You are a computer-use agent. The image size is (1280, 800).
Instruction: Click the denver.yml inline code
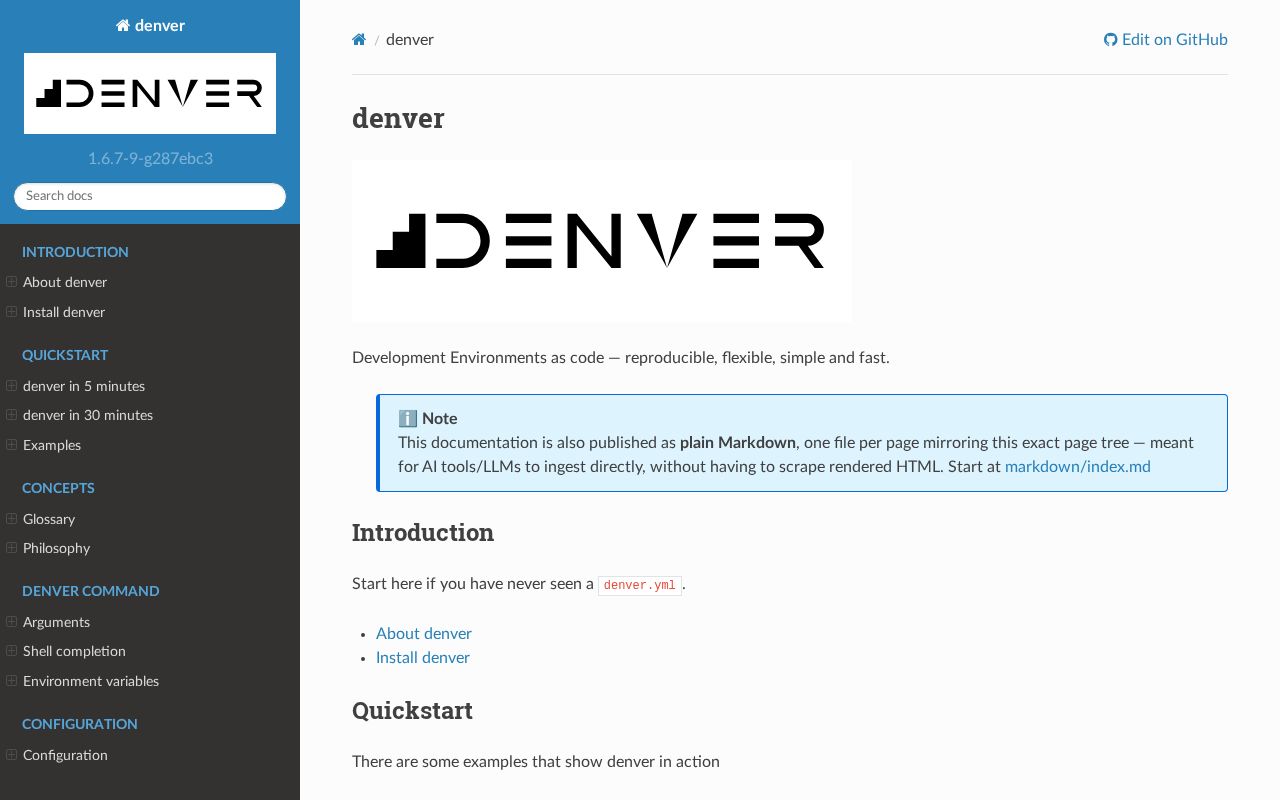640,585
